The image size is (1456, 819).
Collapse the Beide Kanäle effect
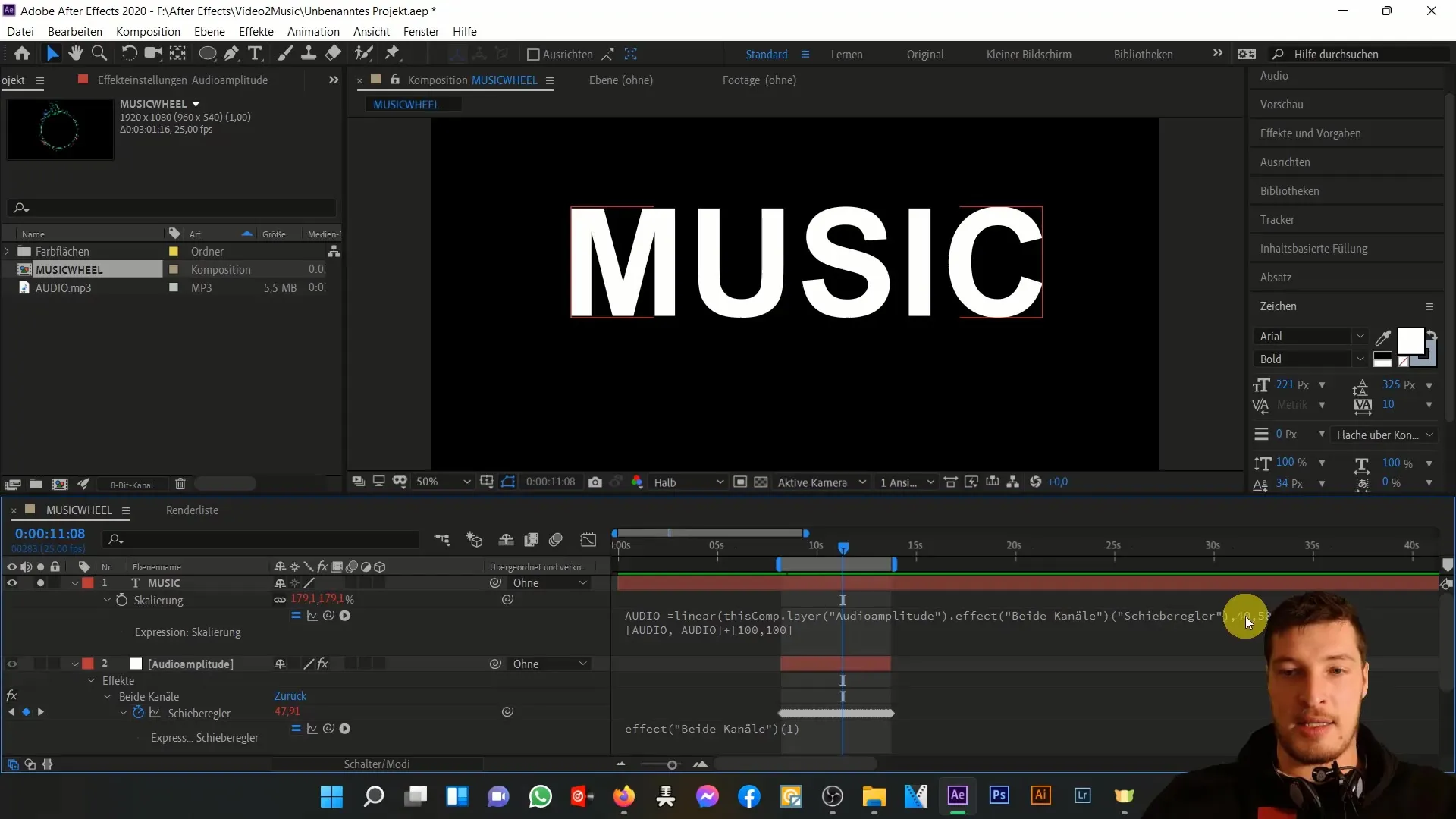point(108,697)
